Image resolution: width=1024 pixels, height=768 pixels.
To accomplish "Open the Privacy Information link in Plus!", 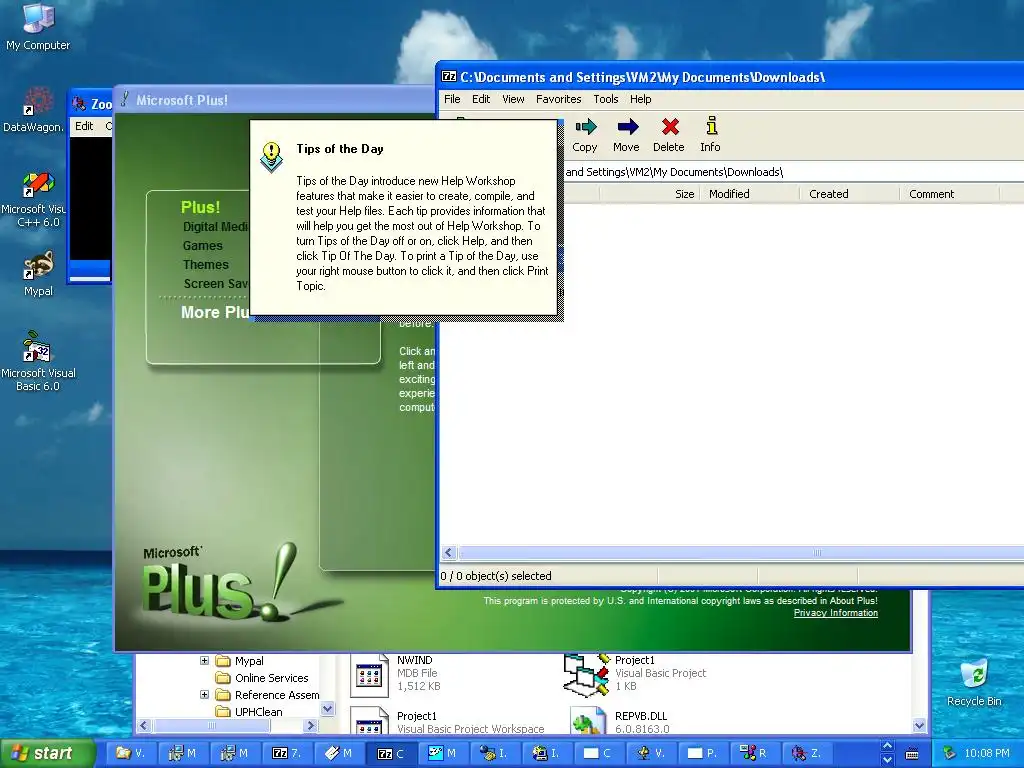I will click(835, 613).
